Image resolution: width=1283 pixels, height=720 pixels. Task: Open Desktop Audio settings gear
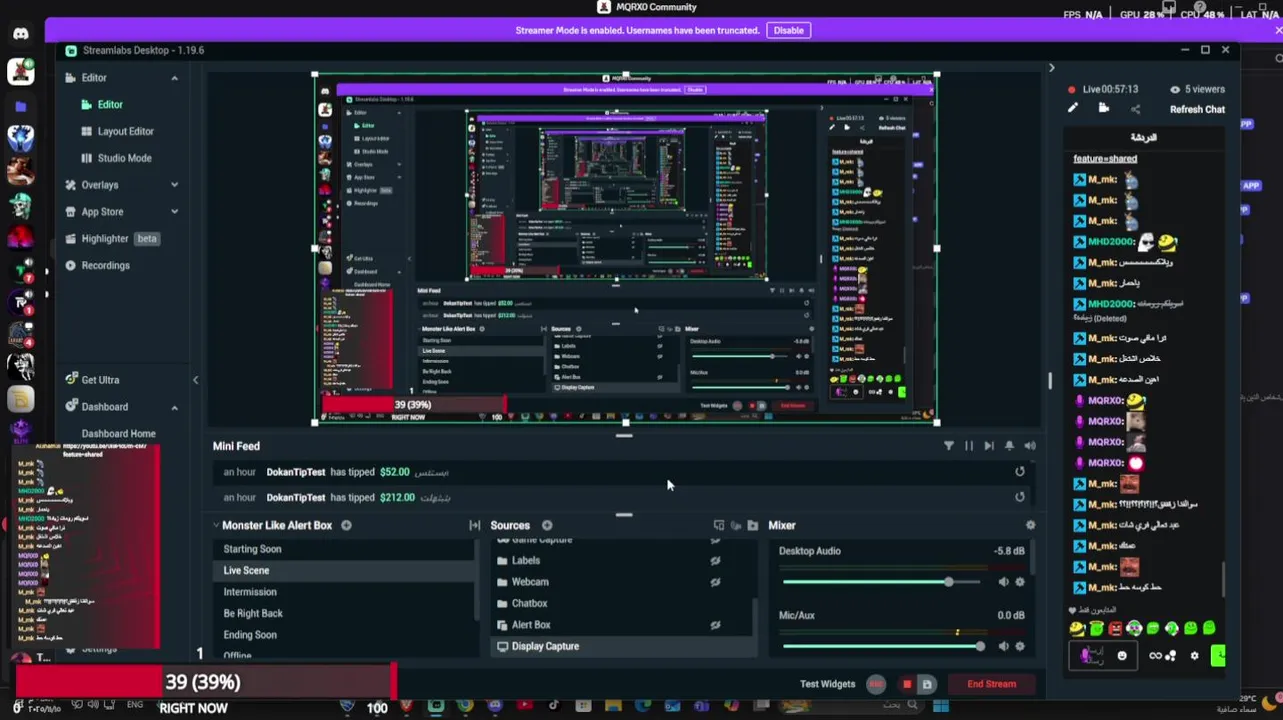(x=1020, y=582)
